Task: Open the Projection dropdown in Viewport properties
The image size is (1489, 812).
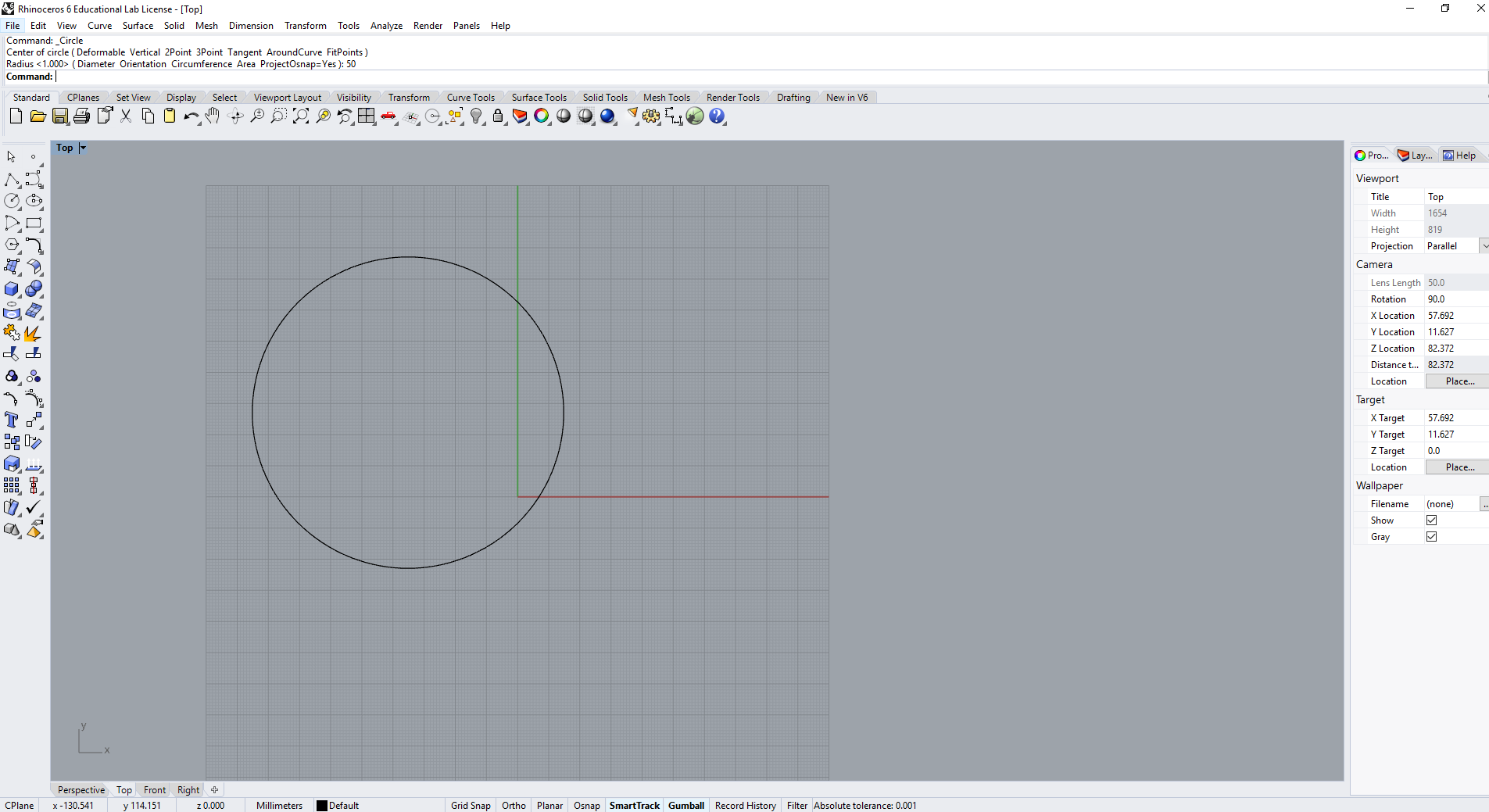Action: coord(1484,246)
